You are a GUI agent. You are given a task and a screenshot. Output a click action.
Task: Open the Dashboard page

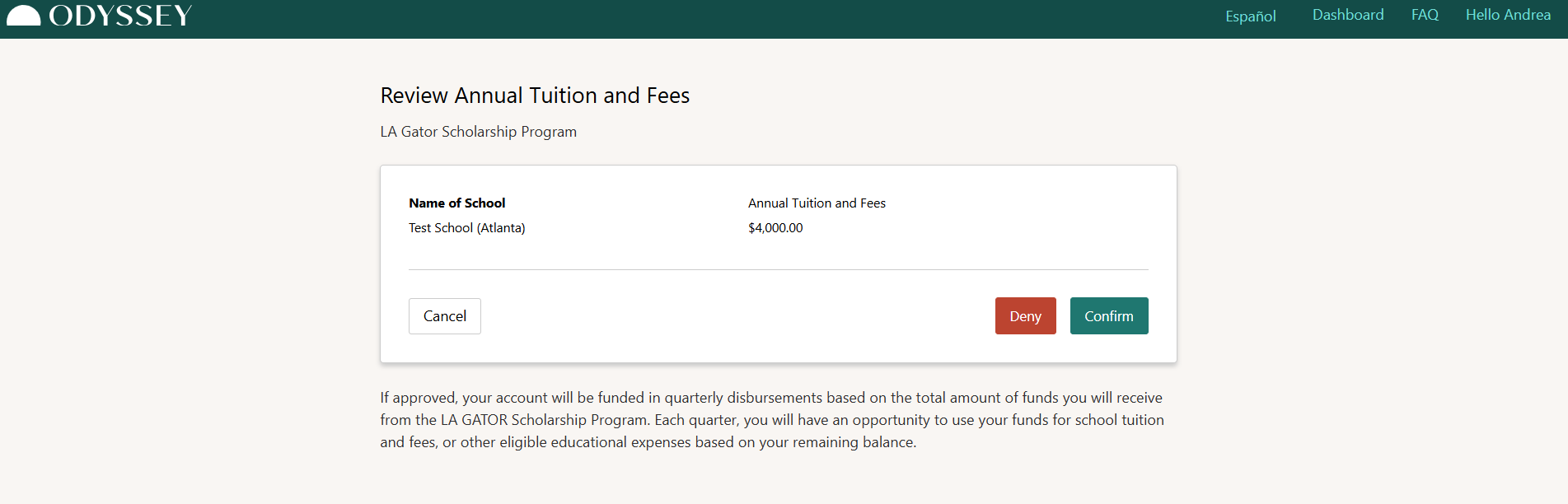pos(1348,15)
